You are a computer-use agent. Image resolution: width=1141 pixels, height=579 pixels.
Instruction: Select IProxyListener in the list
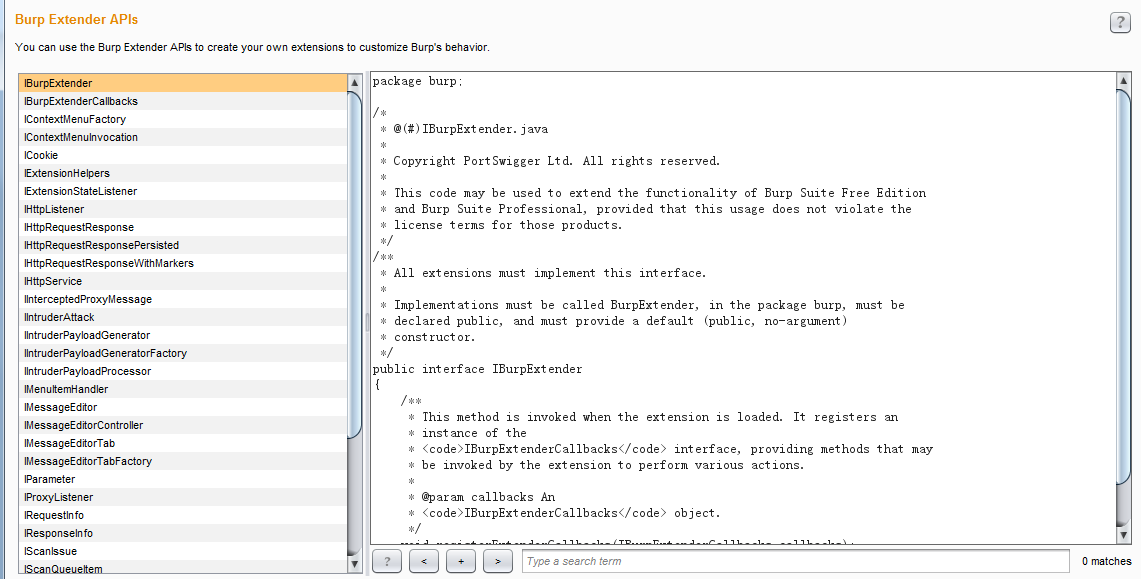click(x=183, y=497)
